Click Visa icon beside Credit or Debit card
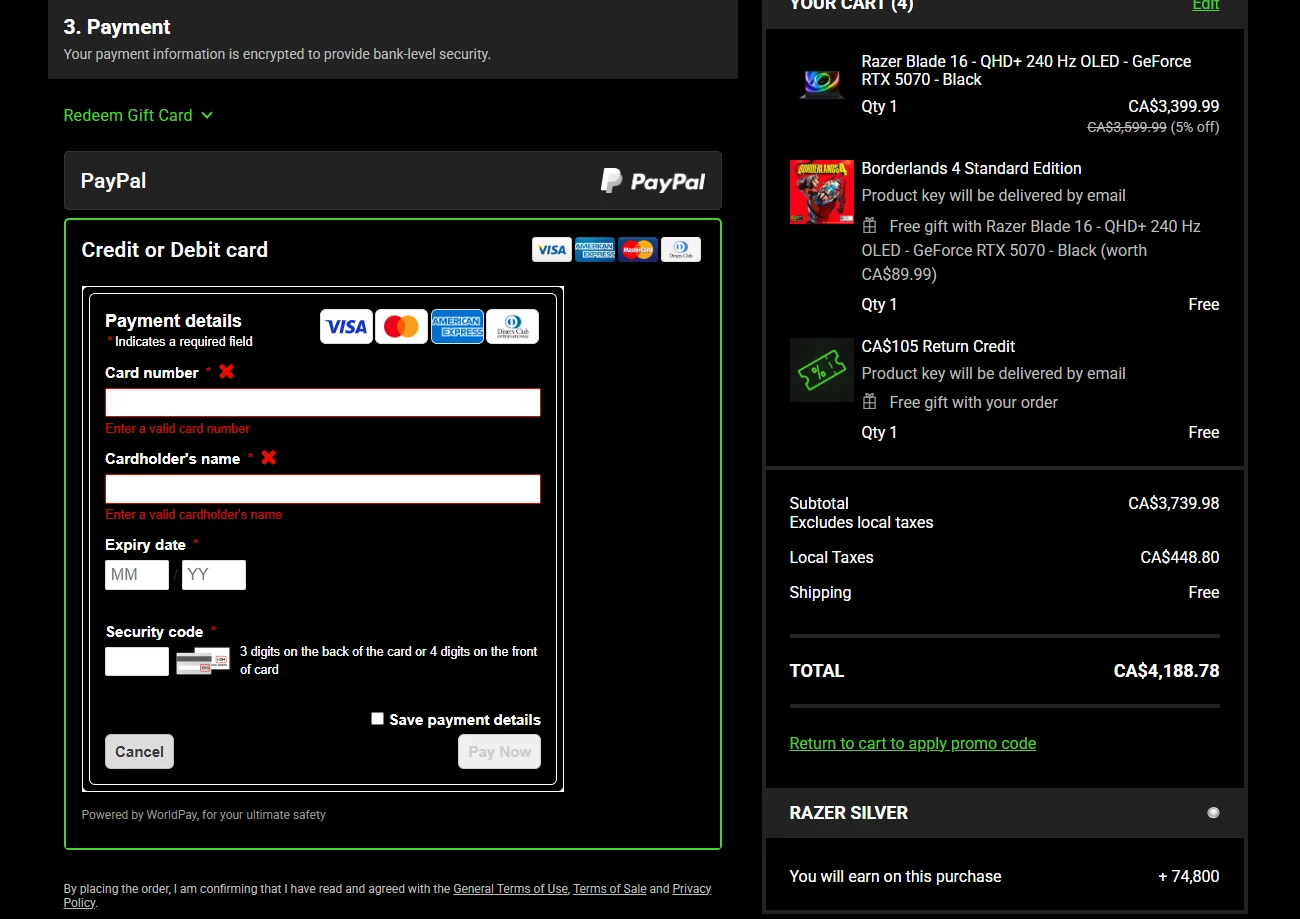The height and width of the screenshot is (919, 1300). pyautogui.click(x=552, y=250)
